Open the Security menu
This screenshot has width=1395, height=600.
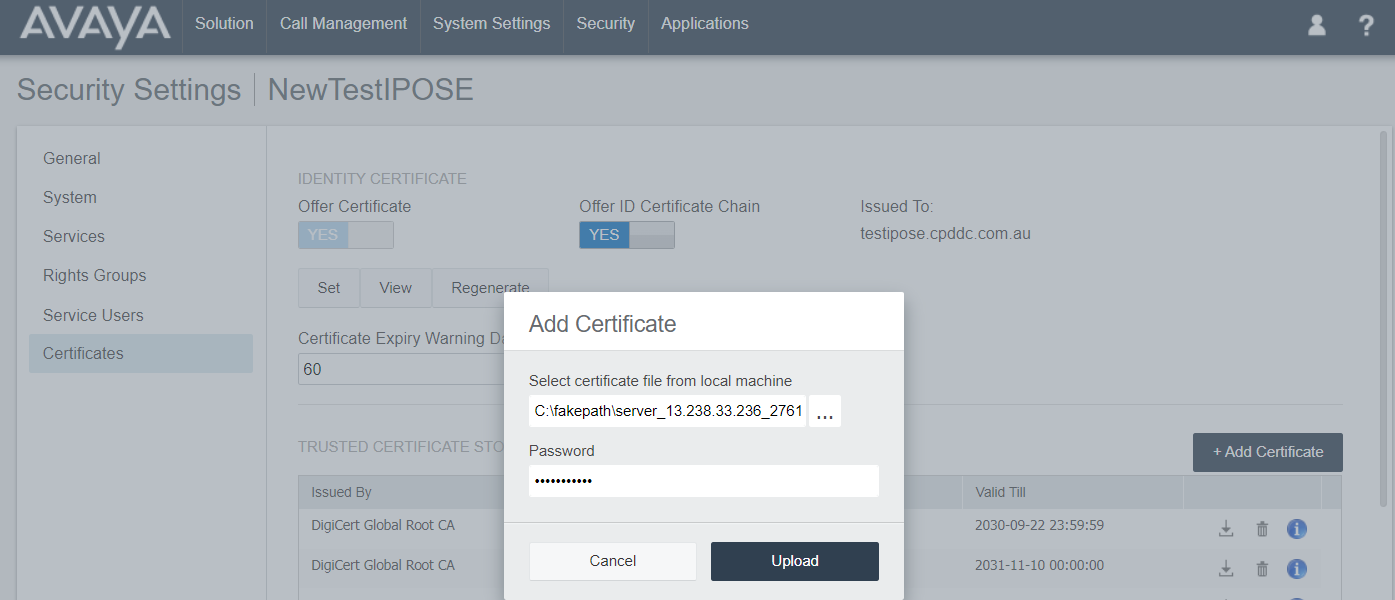[x=605, y=24]
